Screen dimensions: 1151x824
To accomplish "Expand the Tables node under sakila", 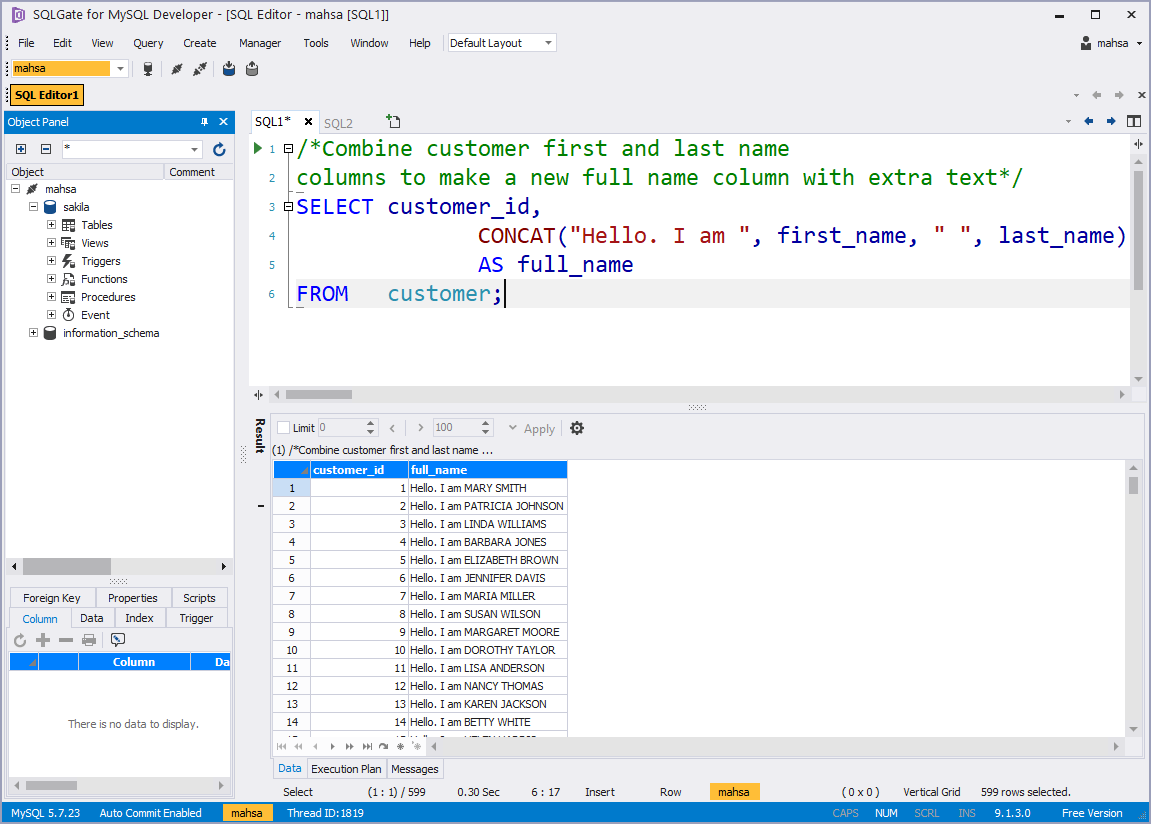I will click(x=51, y=224).
